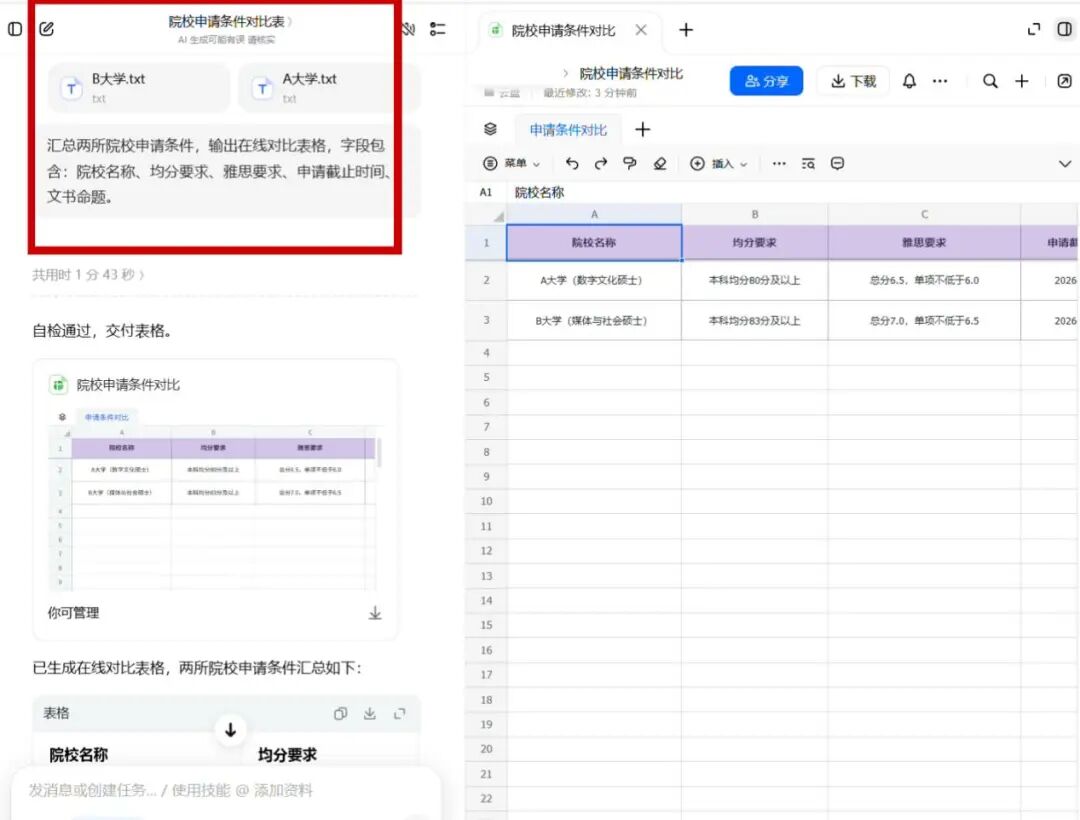Add a comment with comment icon
Screen dimensions: 1080x820
tap(838, 163)
